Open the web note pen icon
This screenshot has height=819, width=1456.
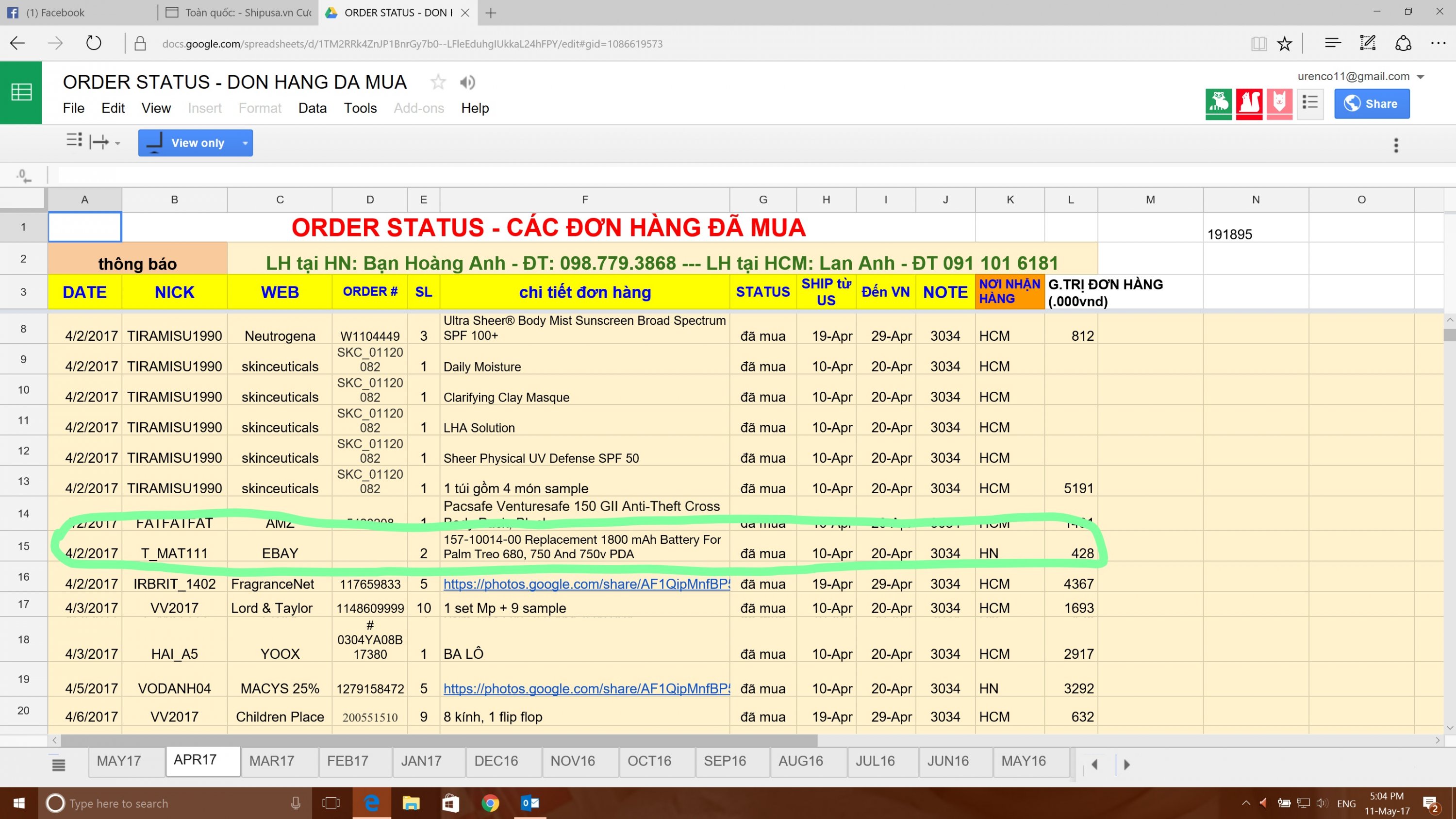pos(1367,44)
